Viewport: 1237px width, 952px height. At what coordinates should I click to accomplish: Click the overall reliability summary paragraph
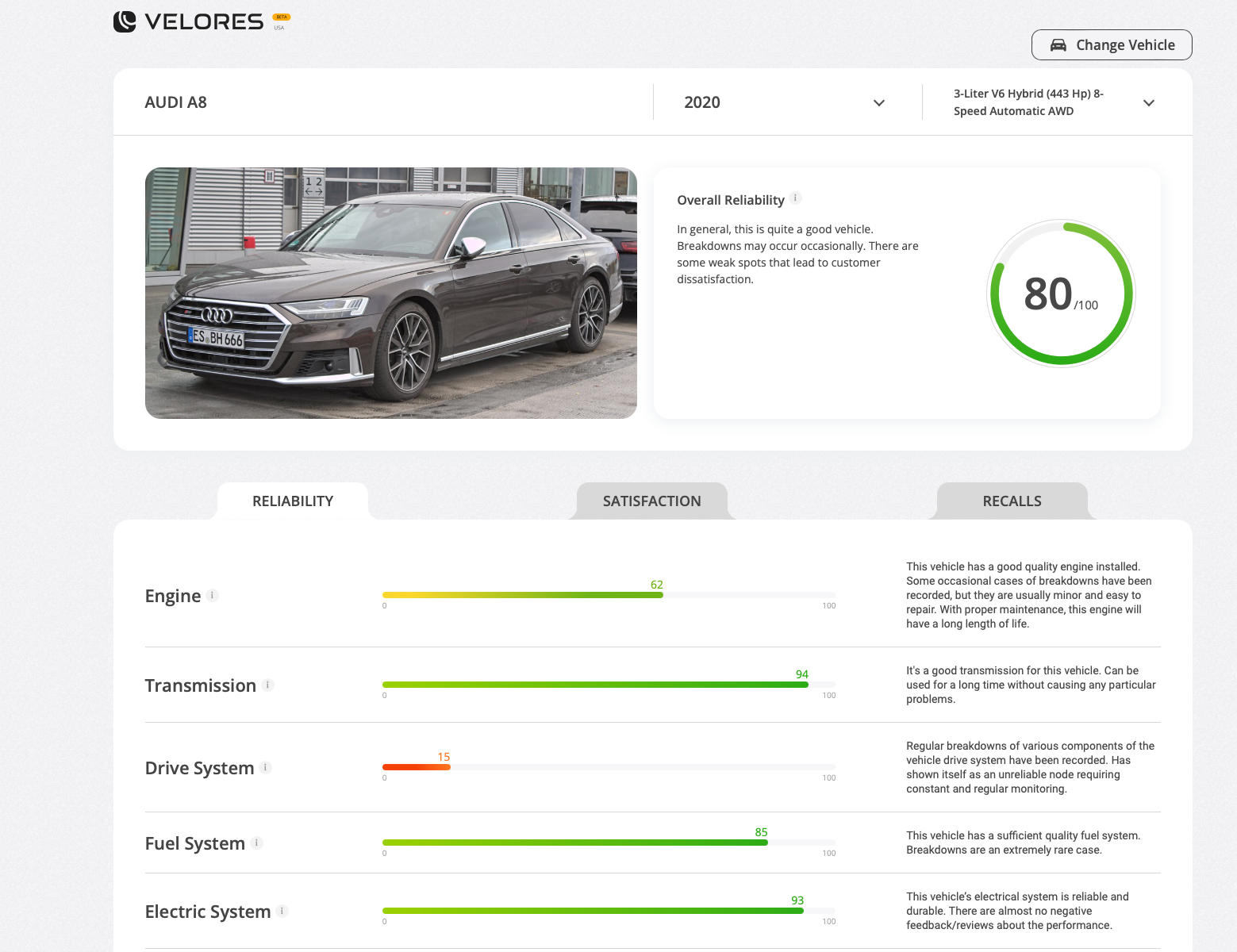797,254
